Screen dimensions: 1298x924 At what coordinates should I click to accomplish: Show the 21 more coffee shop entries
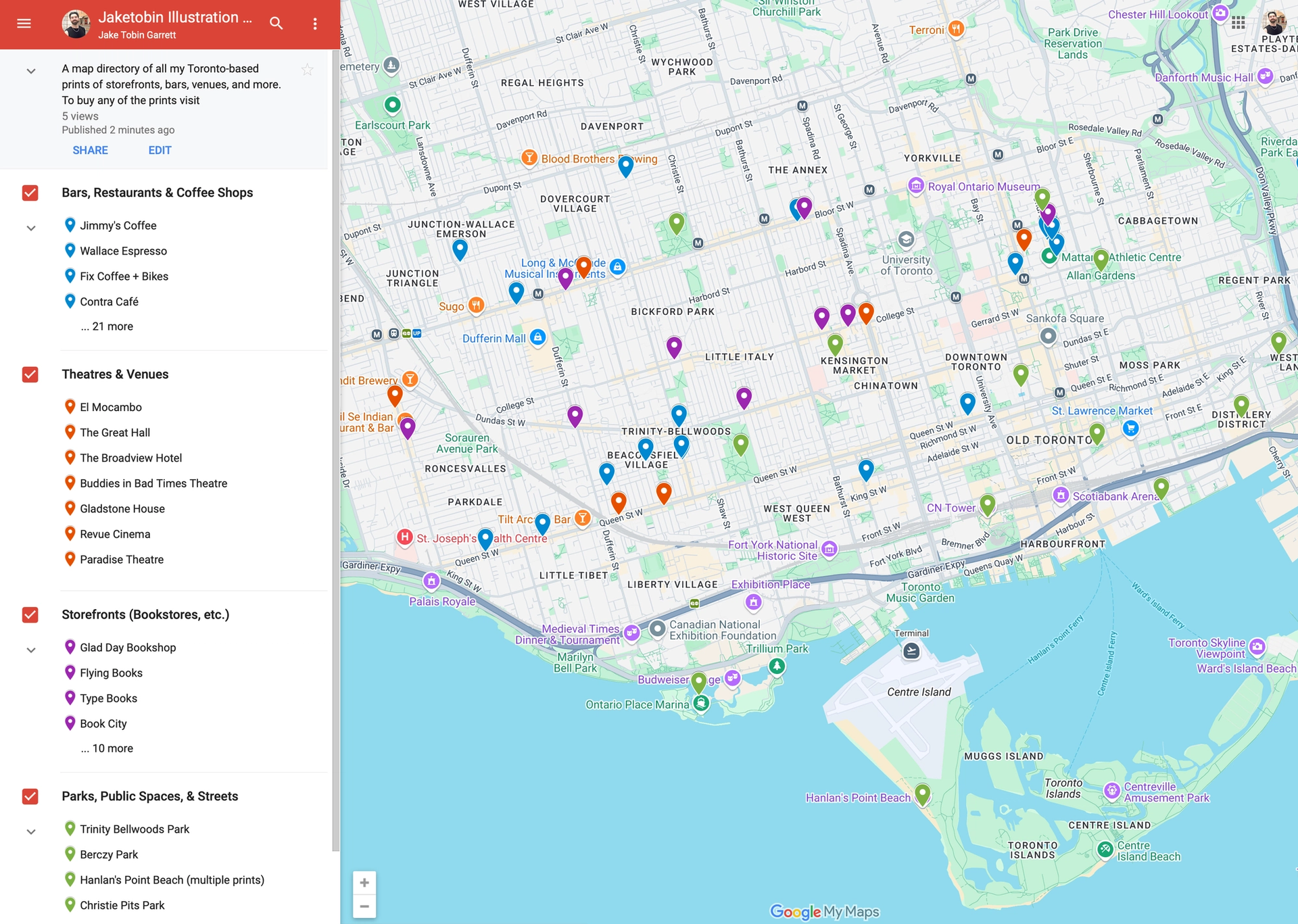coord(107,326)
